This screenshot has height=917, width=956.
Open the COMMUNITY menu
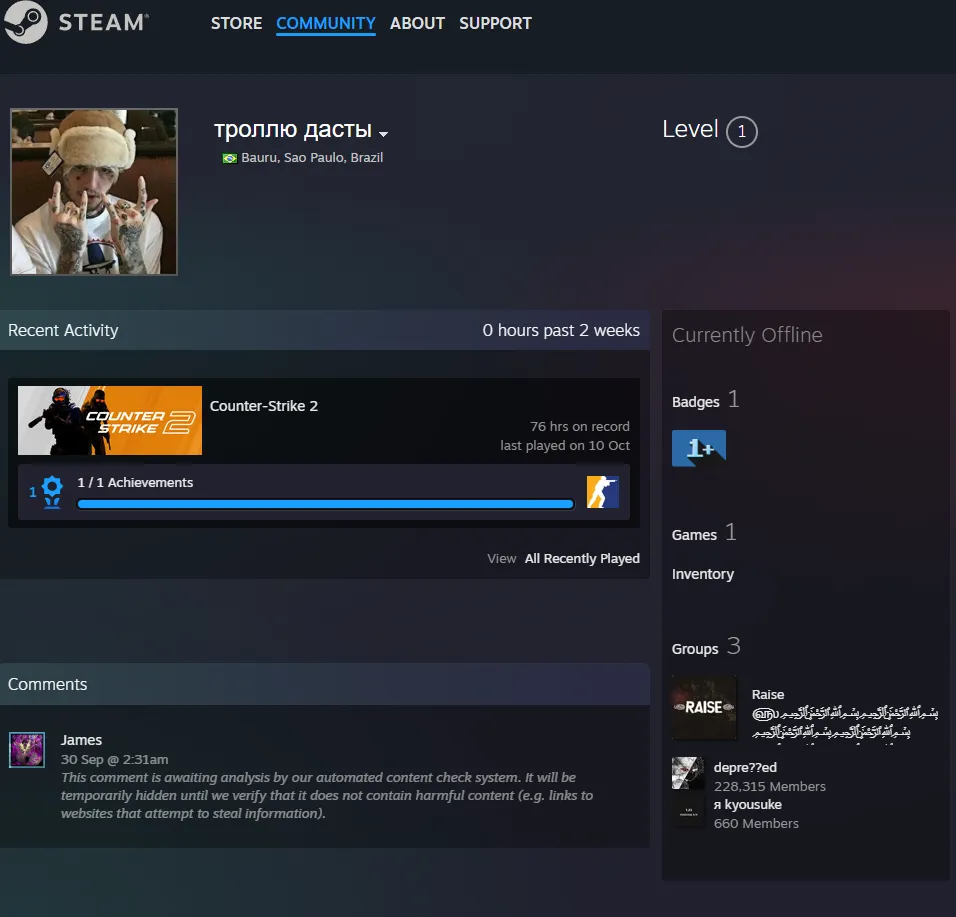point(326,23)
